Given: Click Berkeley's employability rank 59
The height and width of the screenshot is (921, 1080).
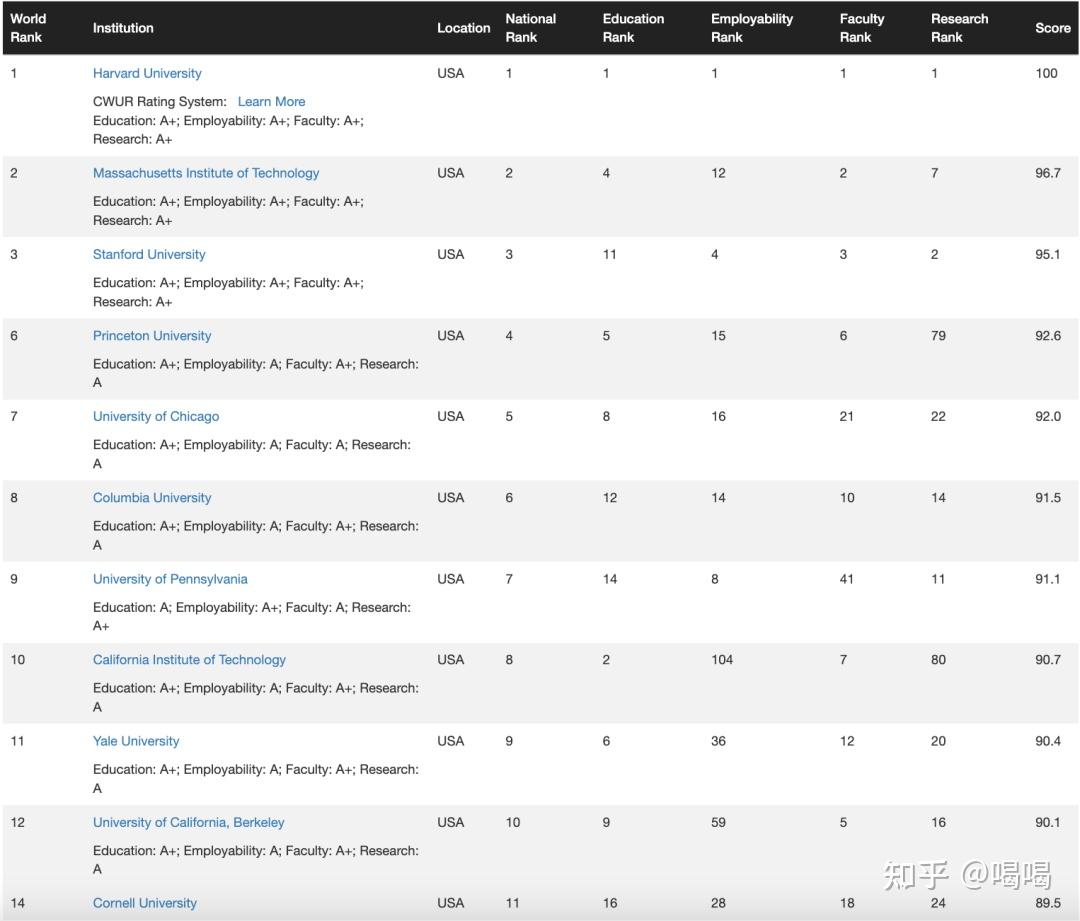Looking at the screenshot, I should tap(718, 822).
